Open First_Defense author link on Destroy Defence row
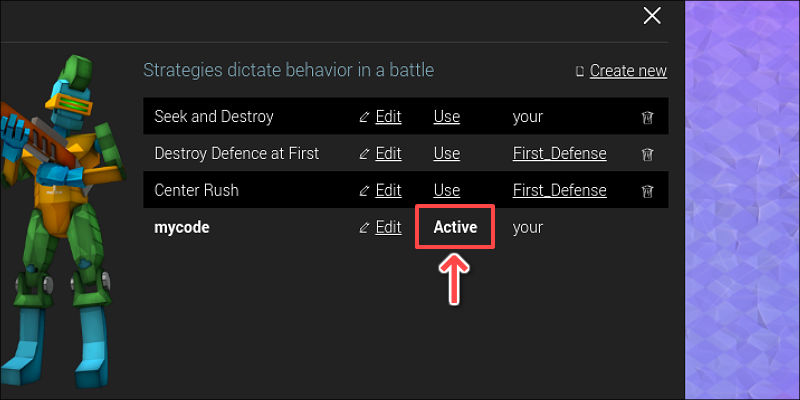The image size is (800, 400). [x=559, y=154]
